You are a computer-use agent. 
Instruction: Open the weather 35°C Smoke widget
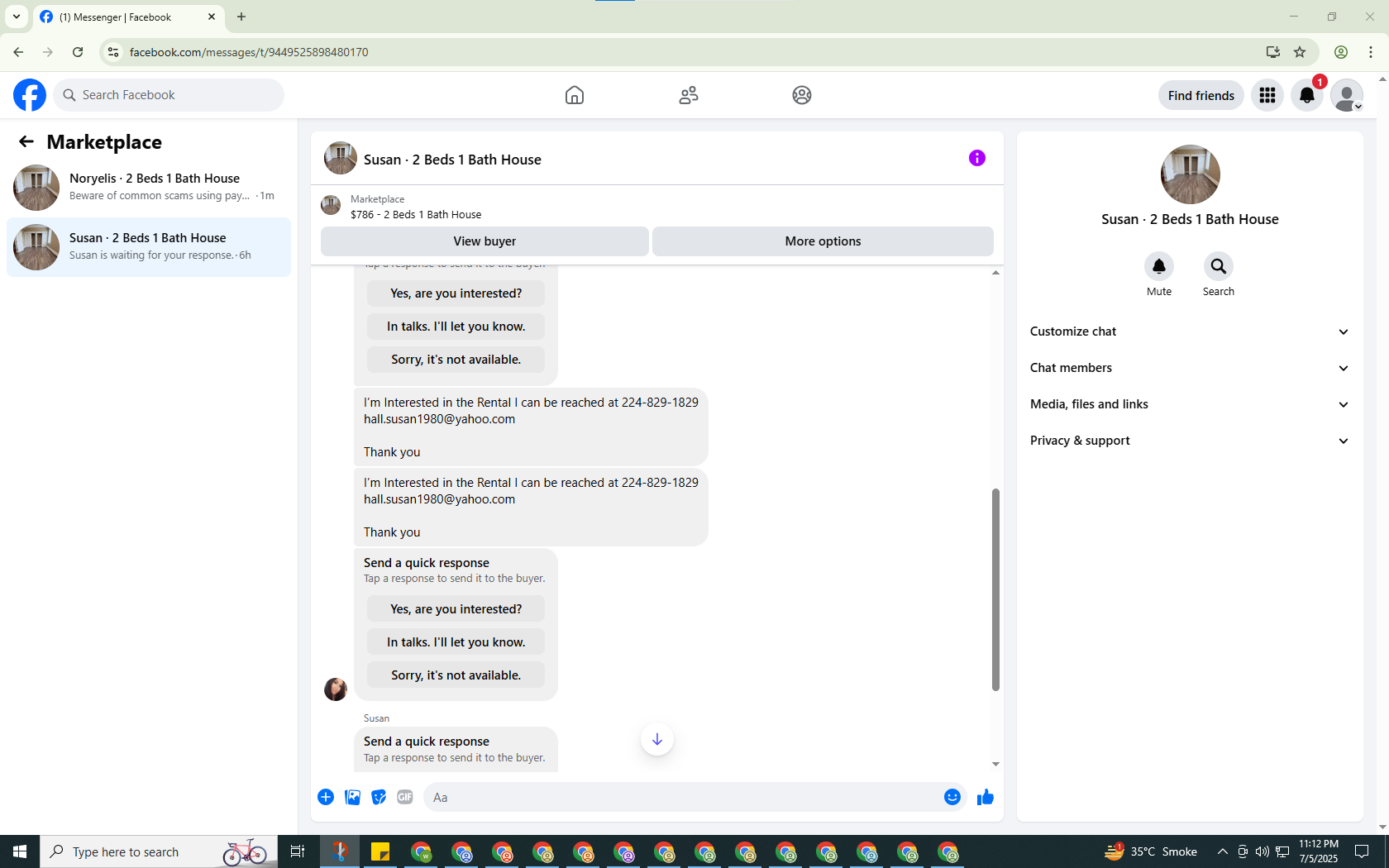[x=1152, y=851]
